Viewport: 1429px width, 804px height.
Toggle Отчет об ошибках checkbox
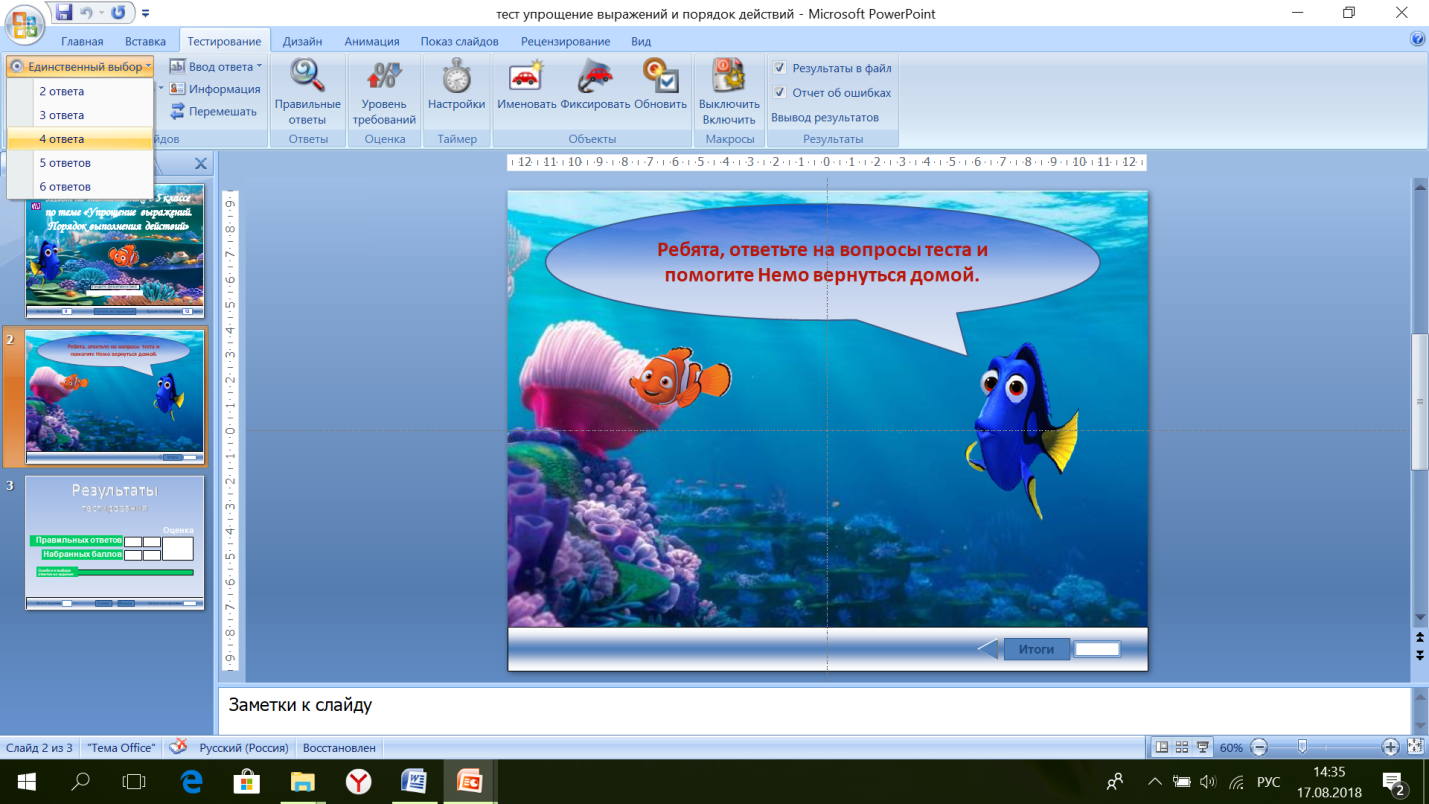tap(780, 92)
